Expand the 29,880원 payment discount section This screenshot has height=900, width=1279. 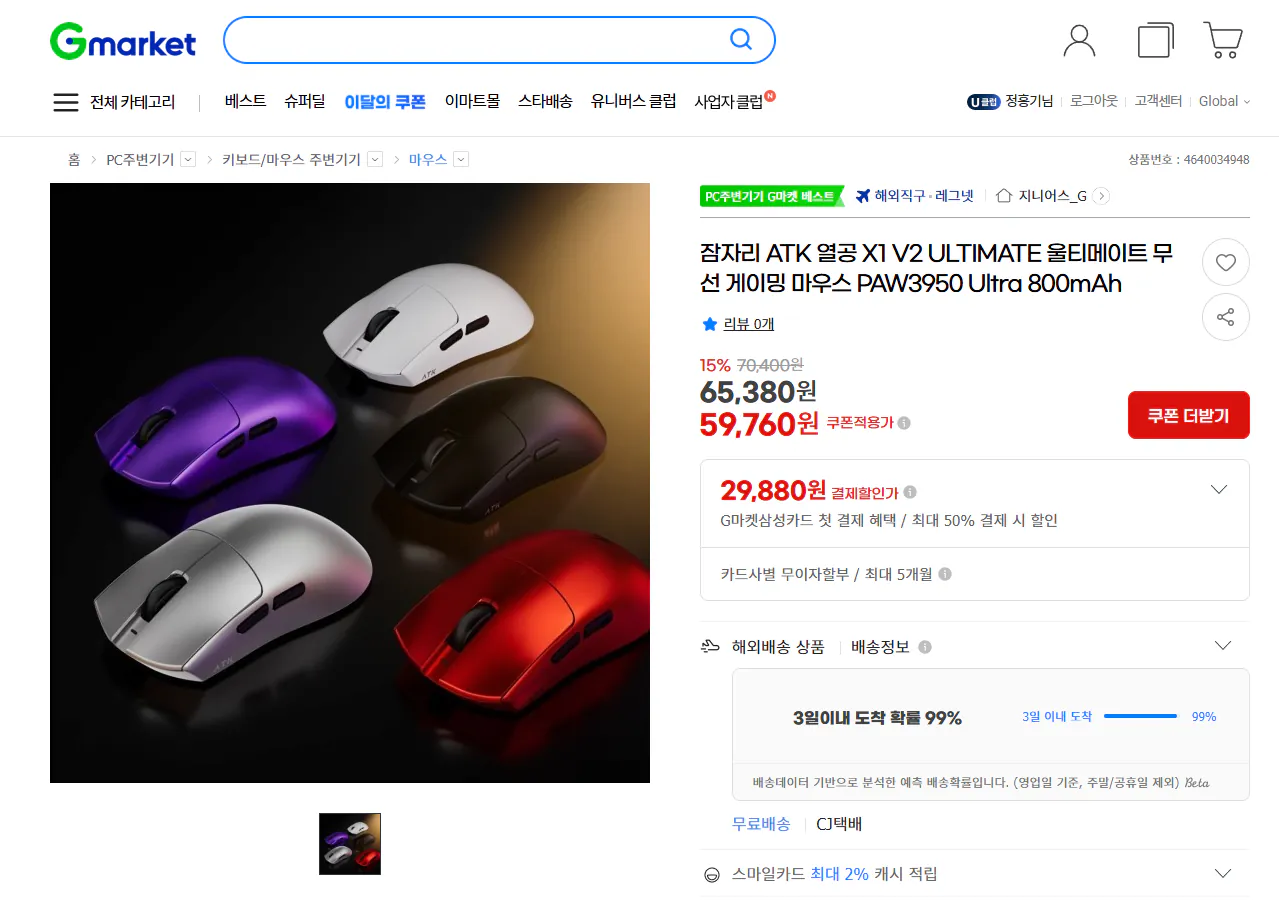click(x=1219, y=489)
